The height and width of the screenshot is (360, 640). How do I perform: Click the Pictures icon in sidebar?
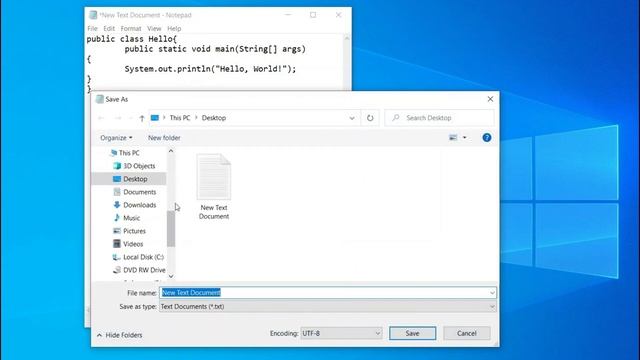(117, 231)
